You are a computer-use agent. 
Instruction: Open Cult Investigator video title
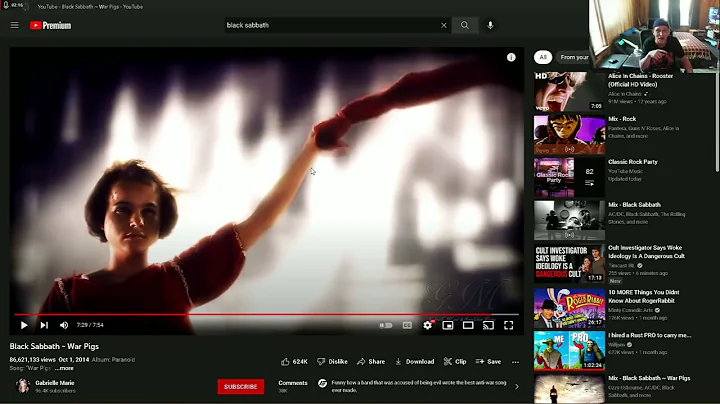pos(645,252)
